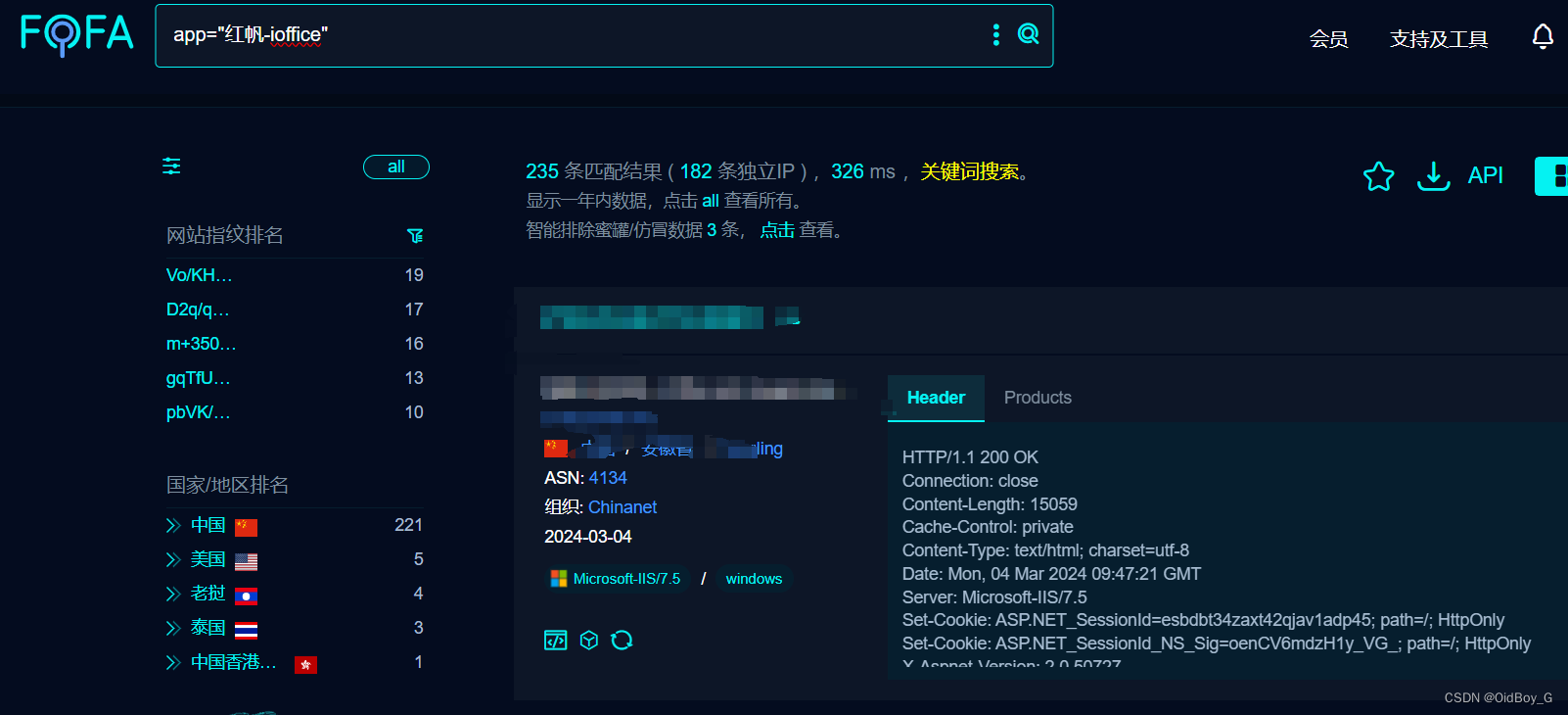This screenshot has height=715, width=1568.
Task: Select the 中国 country filter
Action: point(208,526)
